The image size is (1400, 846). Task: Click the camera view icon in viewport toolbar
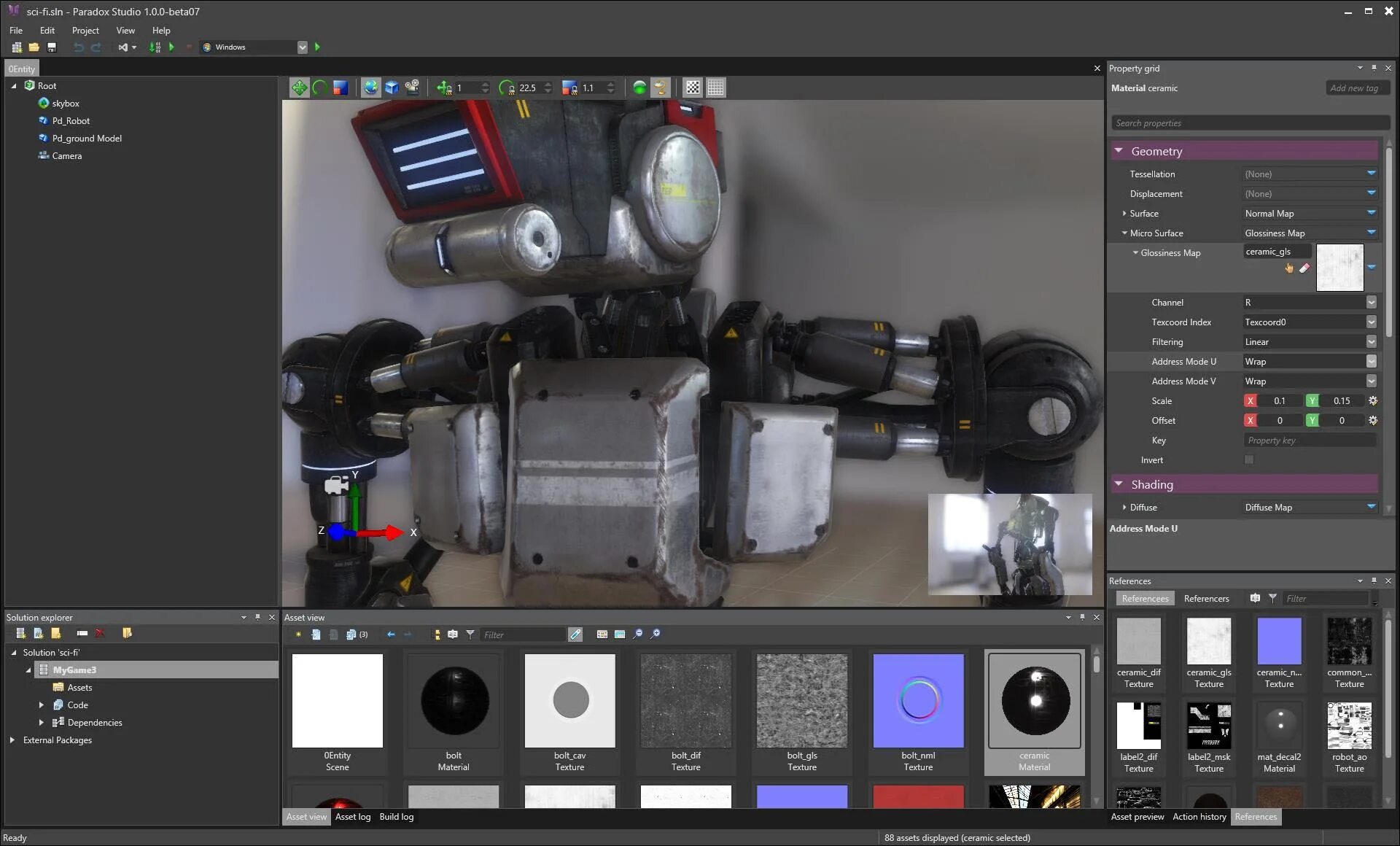pyautogui.click(x=412, y=88)
